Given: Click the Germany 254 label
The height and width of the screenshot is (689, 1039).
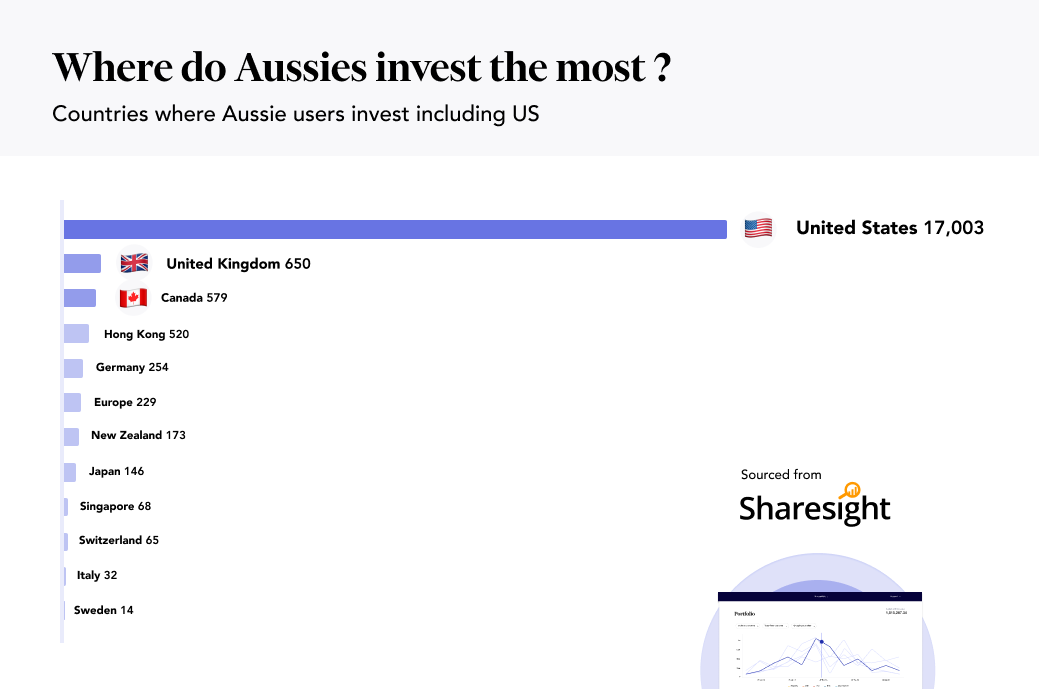Looking at the screenshot, I should click(x=132, y=367).
